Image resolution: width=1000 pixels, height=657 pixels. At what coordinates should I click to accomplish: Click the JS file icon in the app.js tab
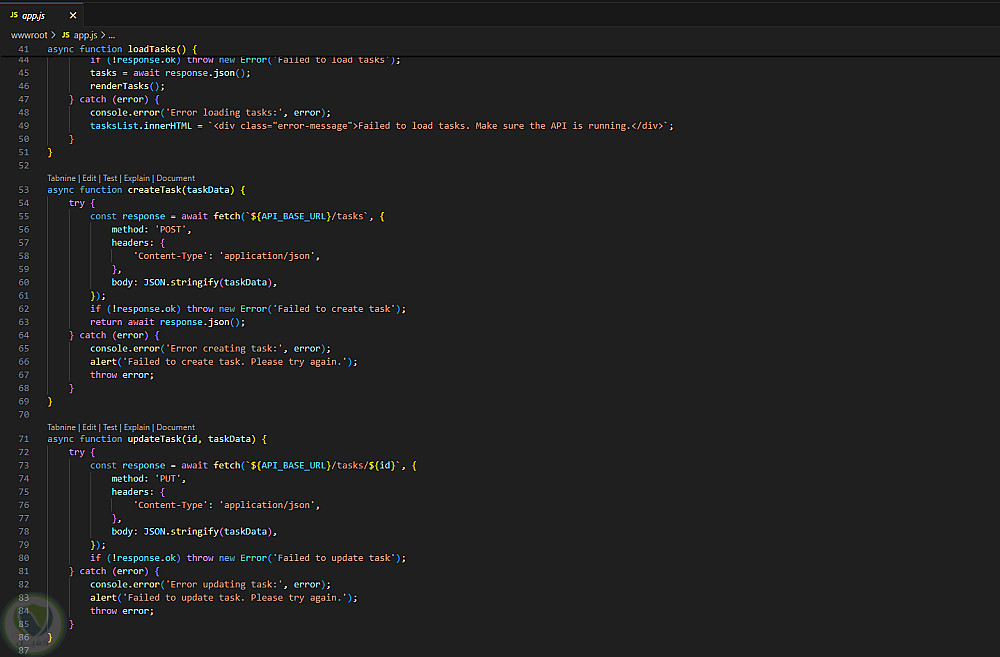14,16
